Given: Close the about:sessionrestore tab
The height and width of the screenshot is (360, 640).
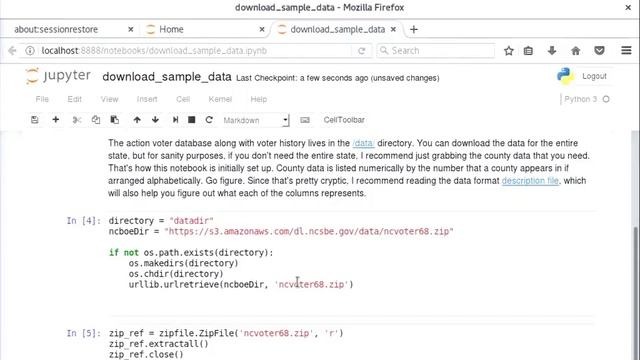Looking at the screenshot, I should click(131, 29).
